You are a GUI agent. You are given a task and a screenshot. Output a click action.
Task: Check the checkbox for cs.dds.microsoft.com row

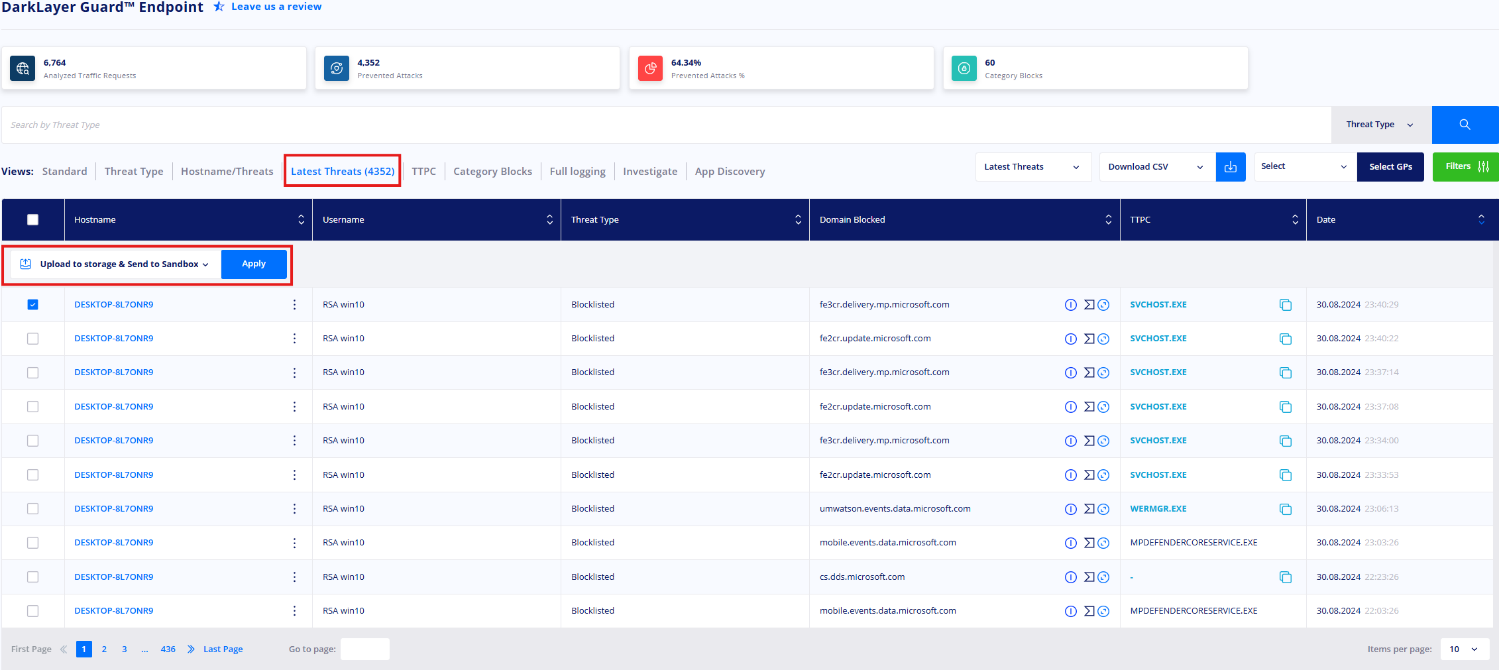click(33, 577)
